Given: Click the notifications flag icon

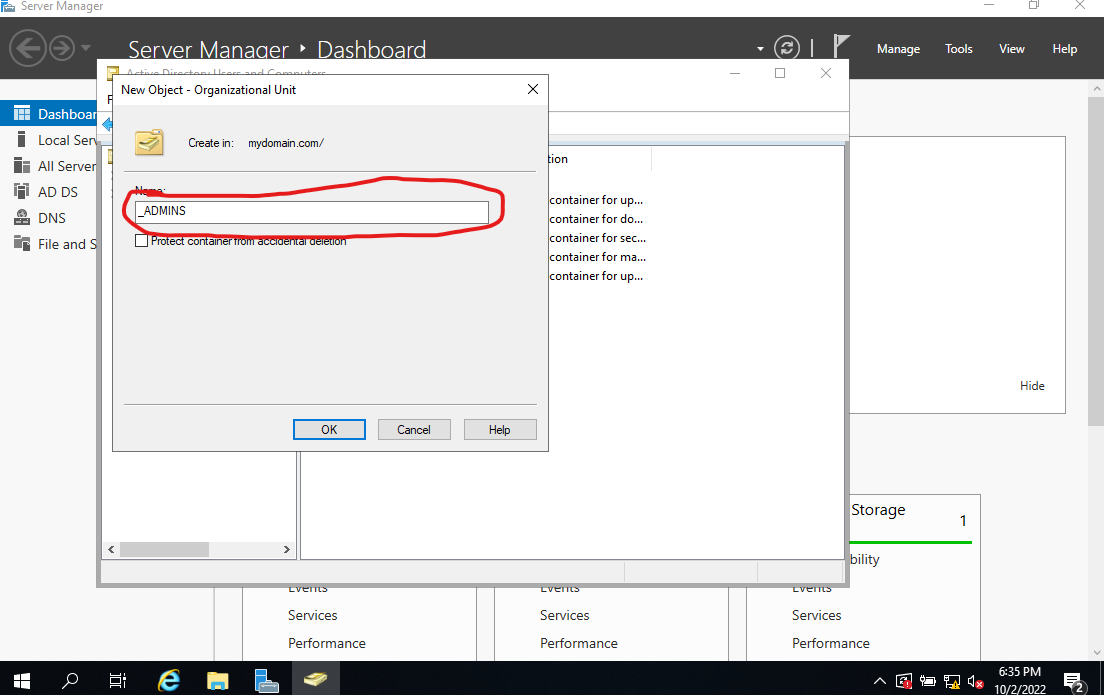Looking at the screenshot, I should pyautogui.click(x=841, y=46).
